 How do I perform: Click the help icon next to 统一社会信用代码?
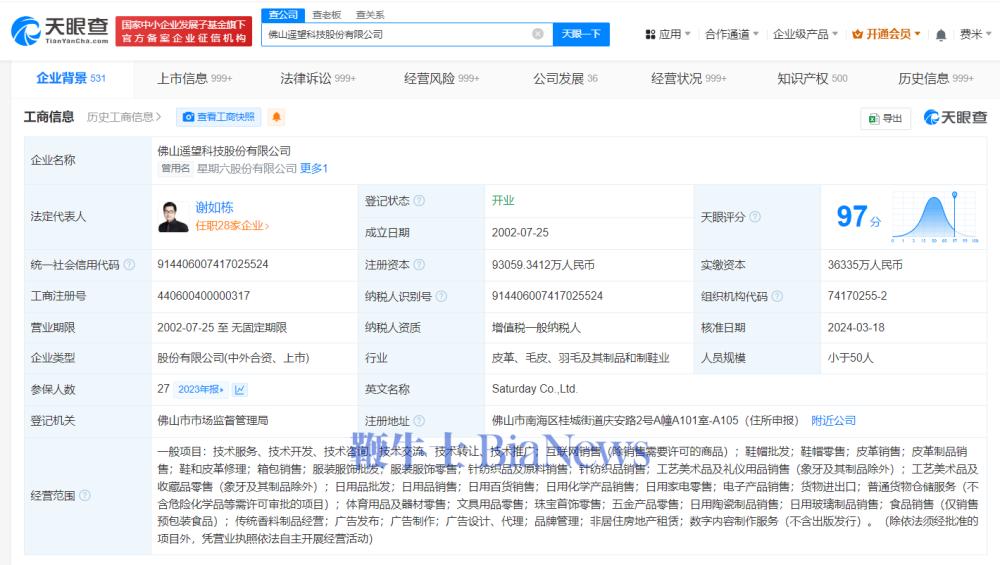tap(129, 265)
